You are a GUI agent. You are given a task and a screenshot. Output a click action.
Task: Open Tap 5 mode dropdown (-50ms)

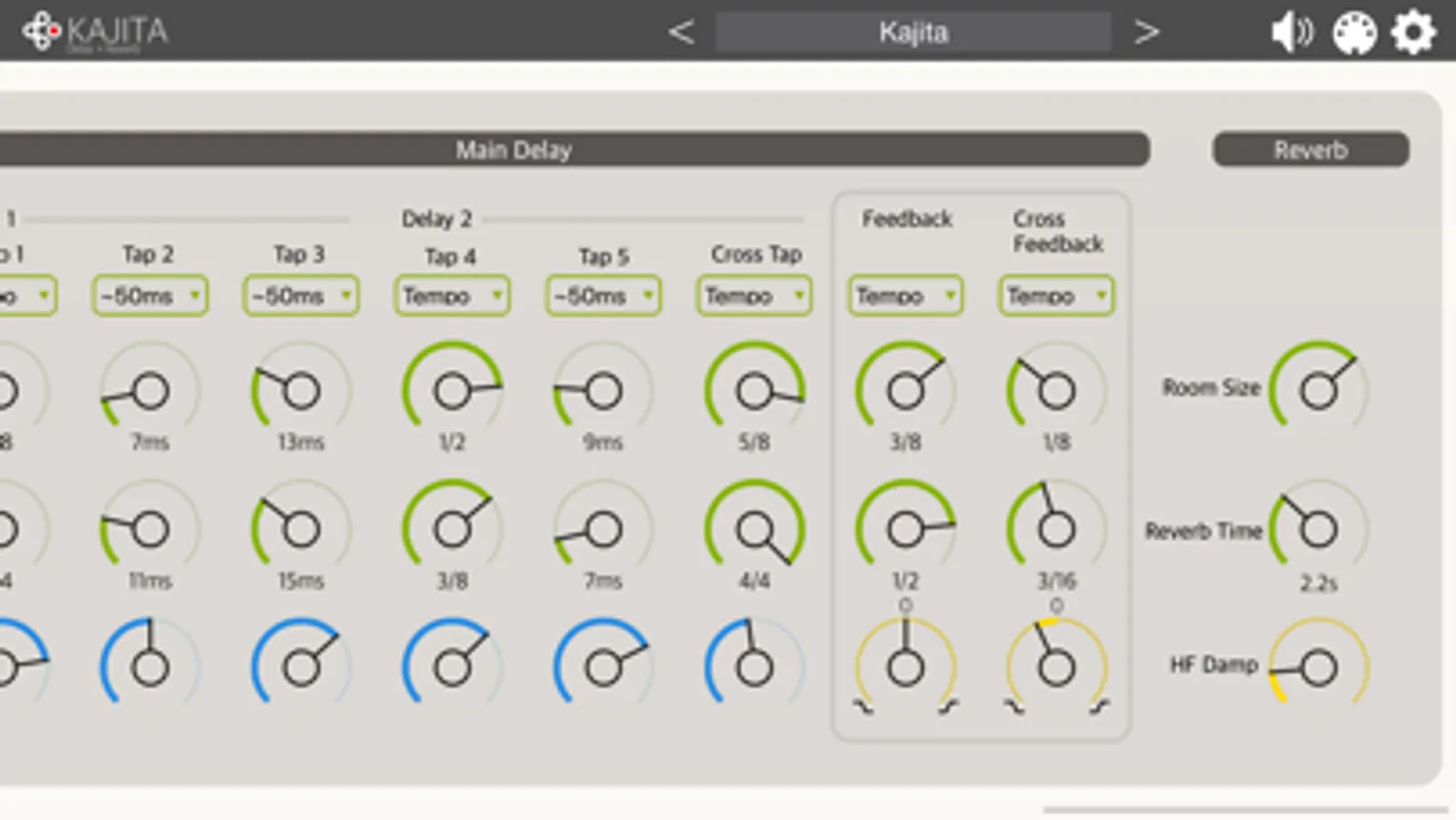(603, 295)
